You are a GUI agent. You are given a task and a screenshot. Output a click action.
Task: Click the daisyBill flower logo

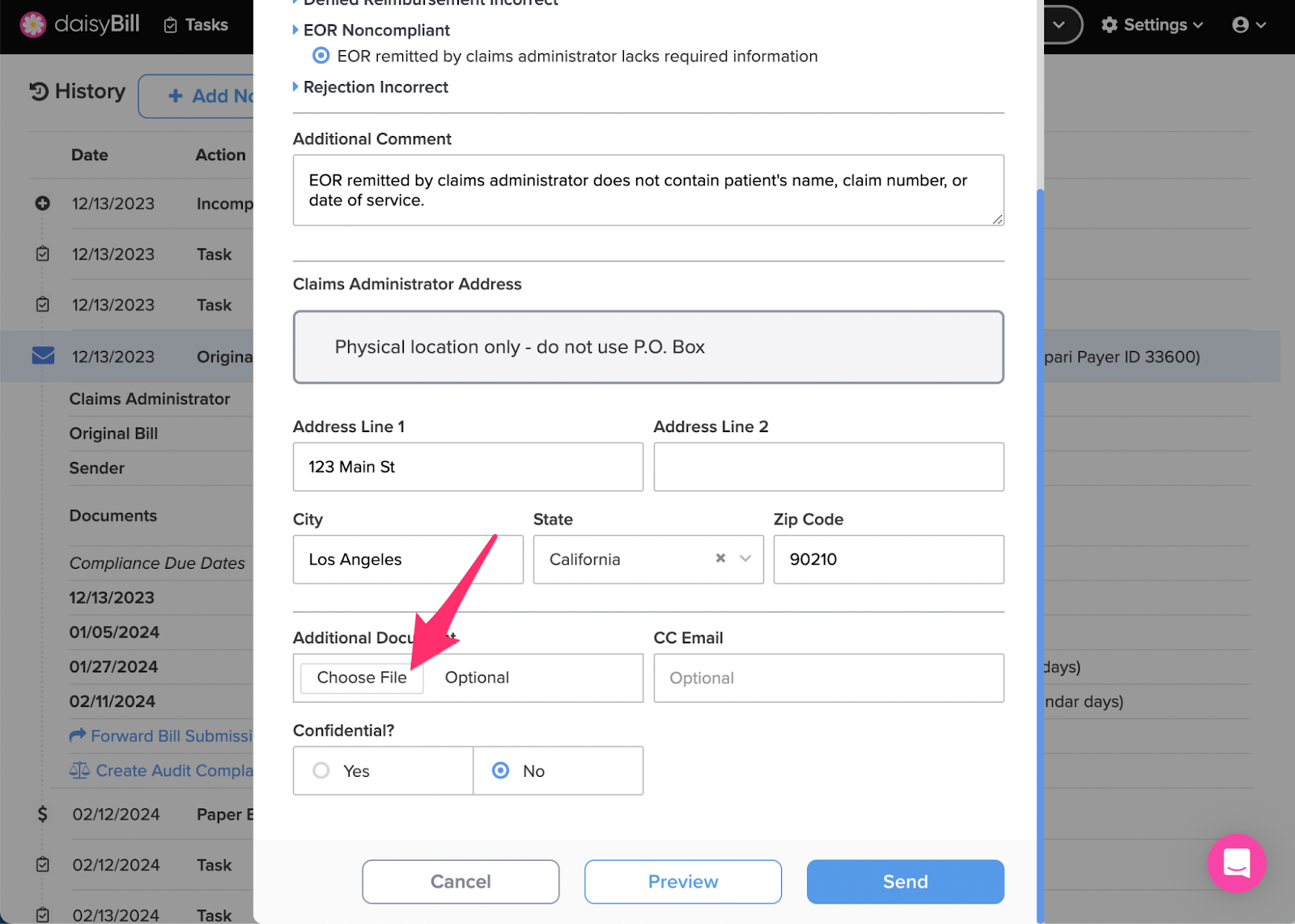33,25
